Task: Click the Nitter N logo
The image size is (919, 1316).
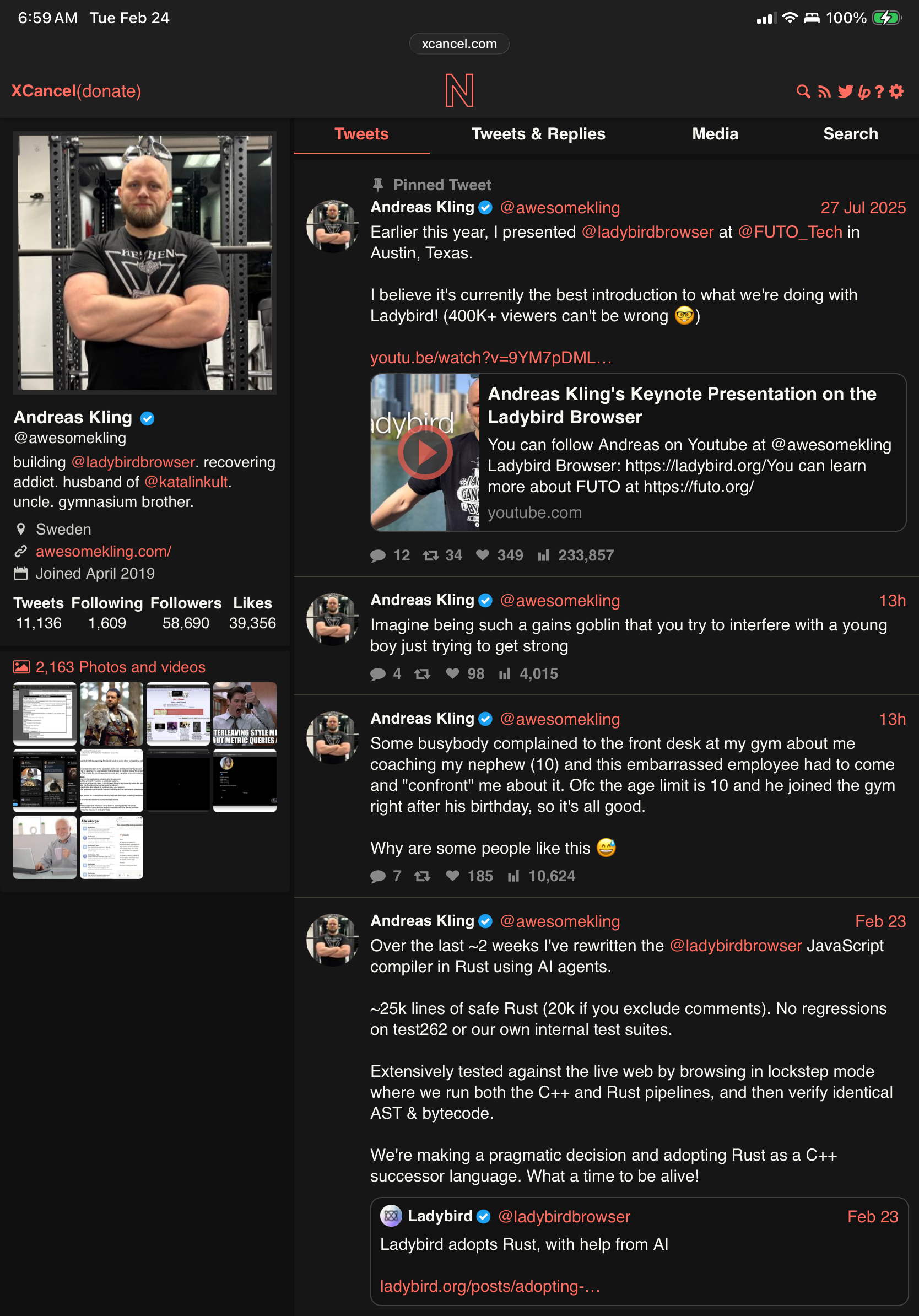Action: (x=459, y=90)
